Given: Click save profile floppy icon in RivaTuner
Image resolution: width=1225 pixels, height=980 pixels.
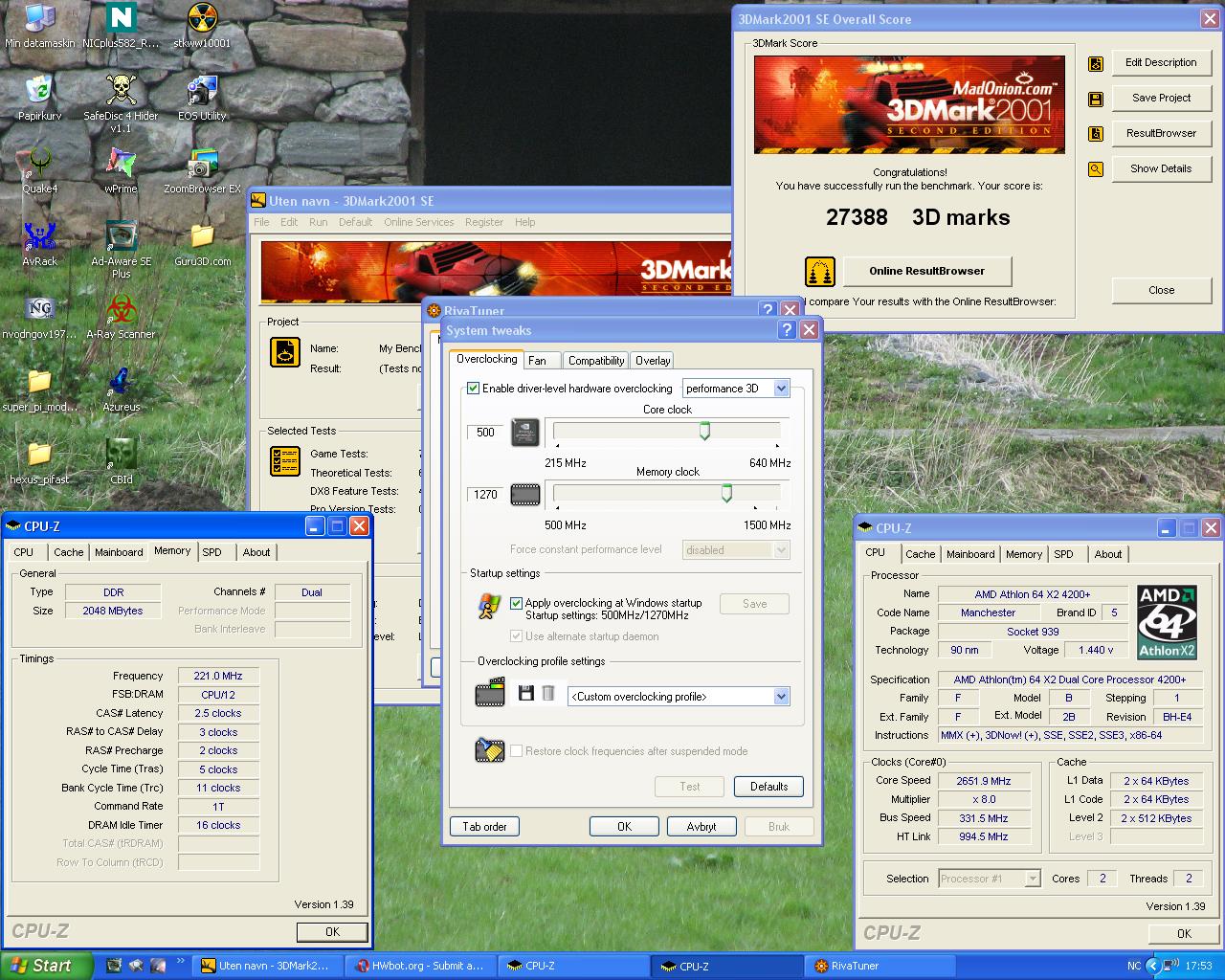Looking at the screenshot, I should pos(525,693).
